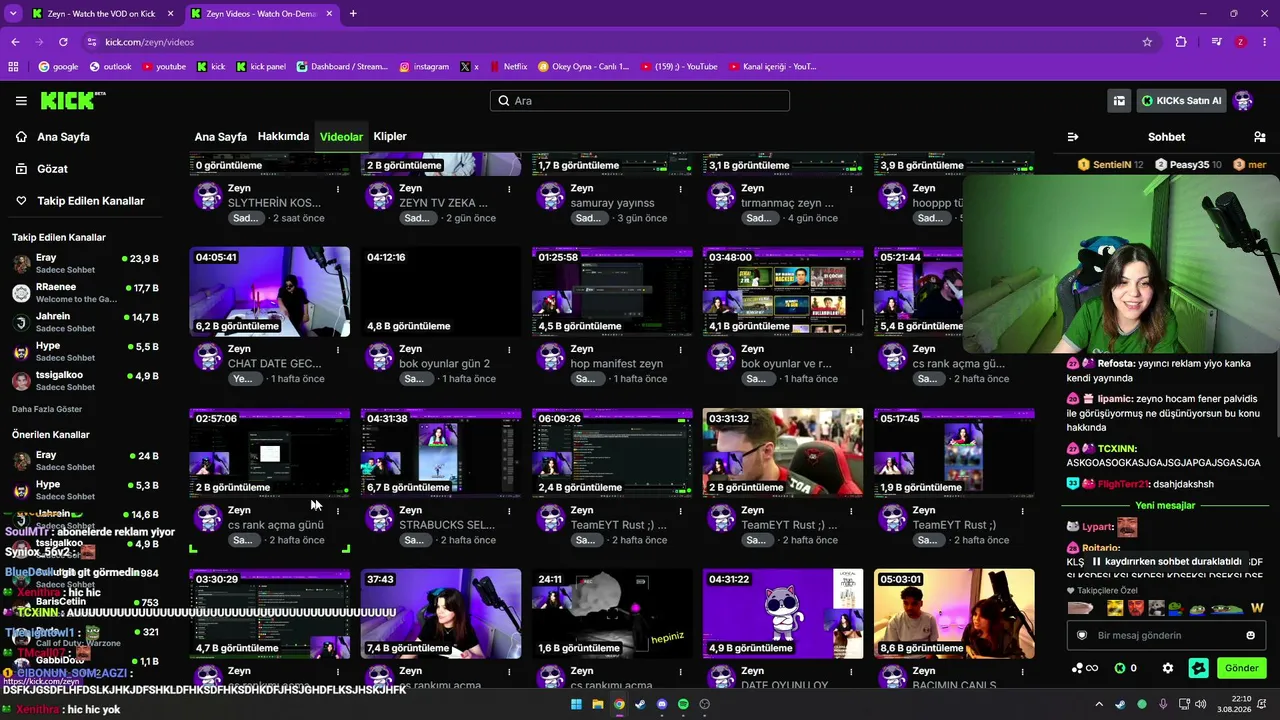Open Steam tray icon
The image size is (1280, 720).
pyautogui.click(x=1120, y=704)
